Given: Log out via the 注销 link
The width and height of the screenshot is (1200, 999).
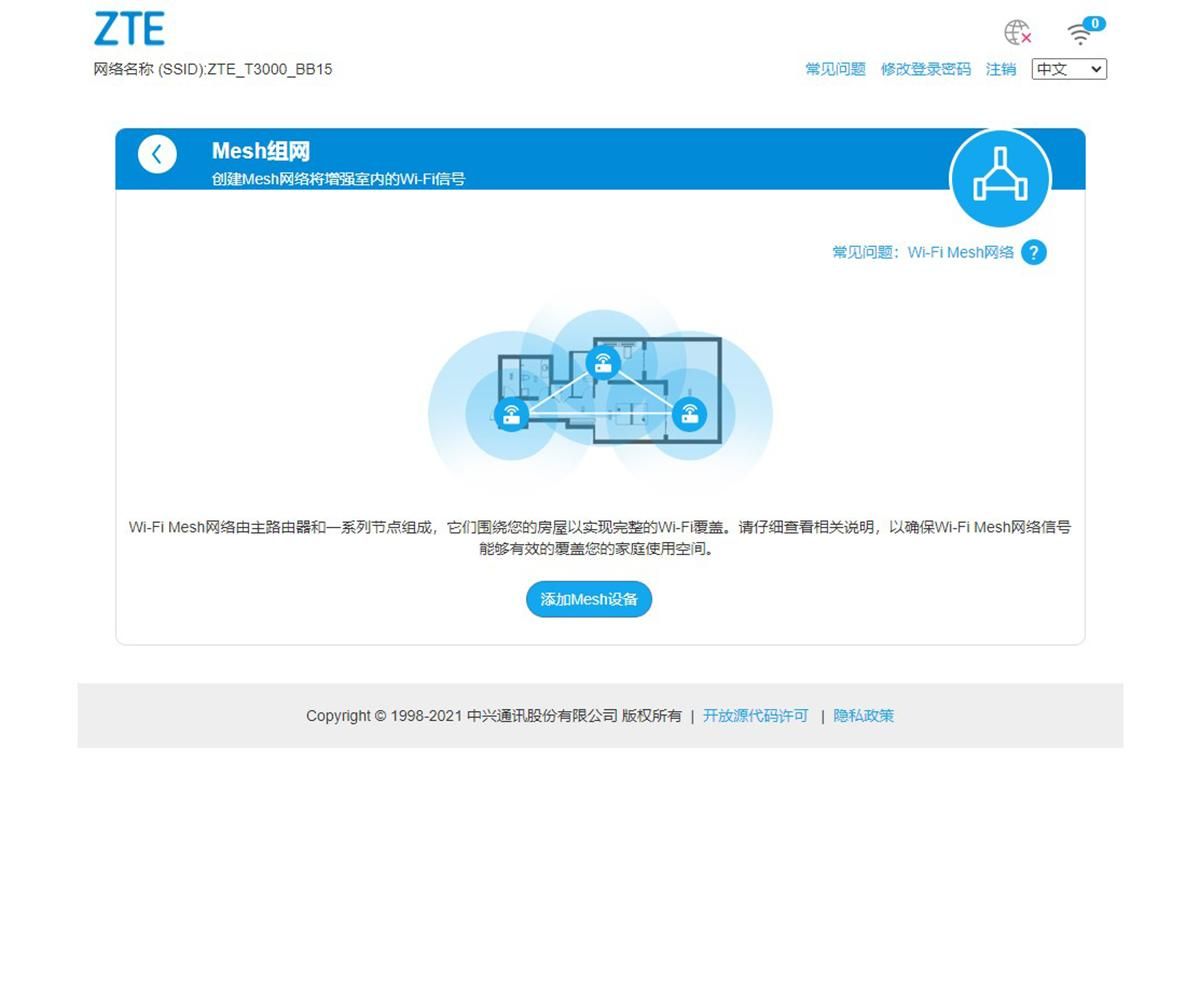Looking at the screenshot, I should (1001, 69).
